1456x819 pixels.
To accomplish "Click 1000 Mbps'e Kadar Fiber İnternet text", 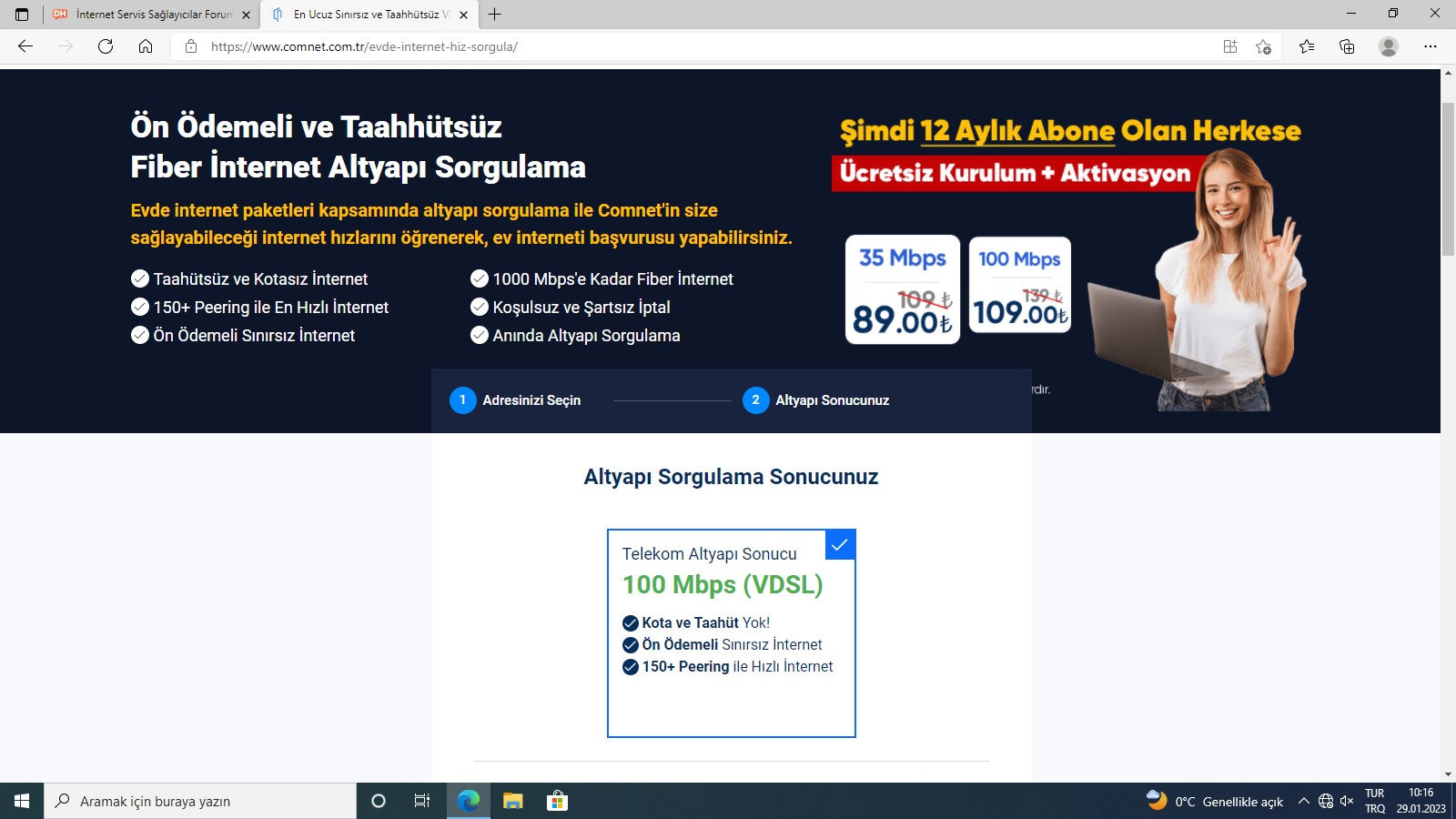I will pos(612,279).
